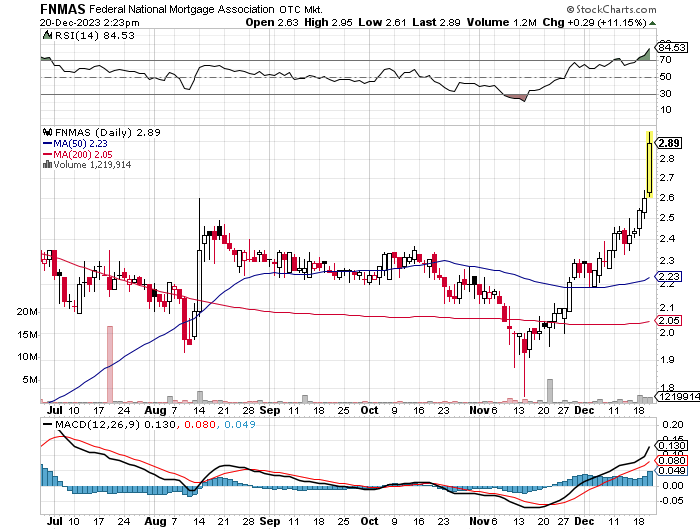The height and width of the screenshot is (530, 700).
Task: Click the 'Open 2.63' value
Action: point(272,22)
